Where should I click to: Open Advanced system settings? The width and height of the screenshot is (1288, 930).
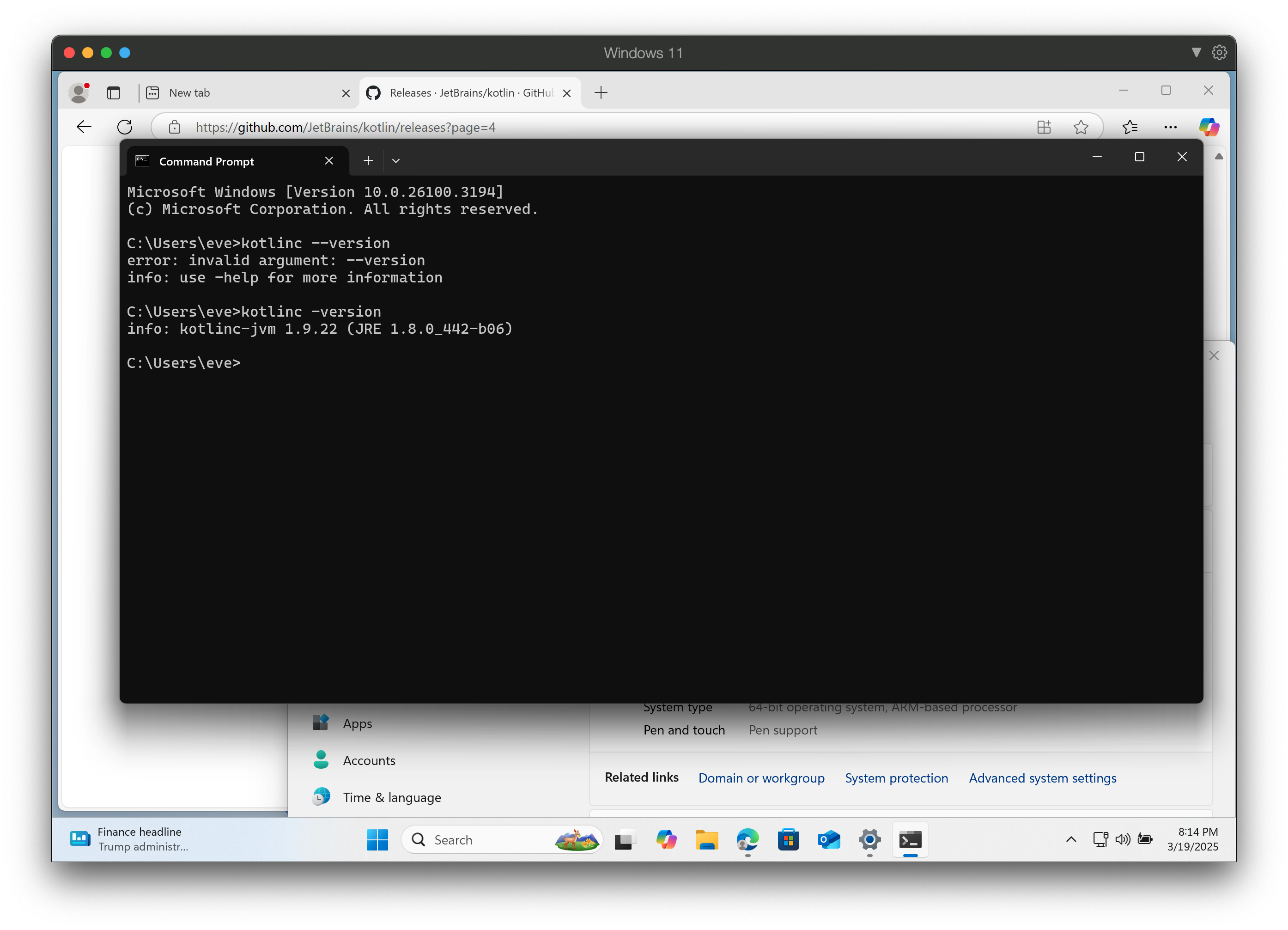[x=1042, y=778]
